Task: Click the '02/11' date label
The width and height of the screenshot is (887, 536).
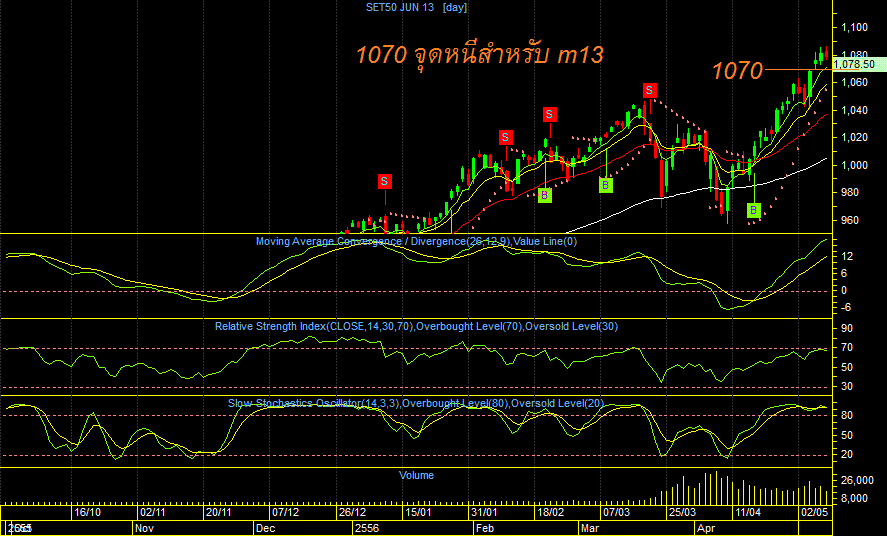Action: point(153,512)
